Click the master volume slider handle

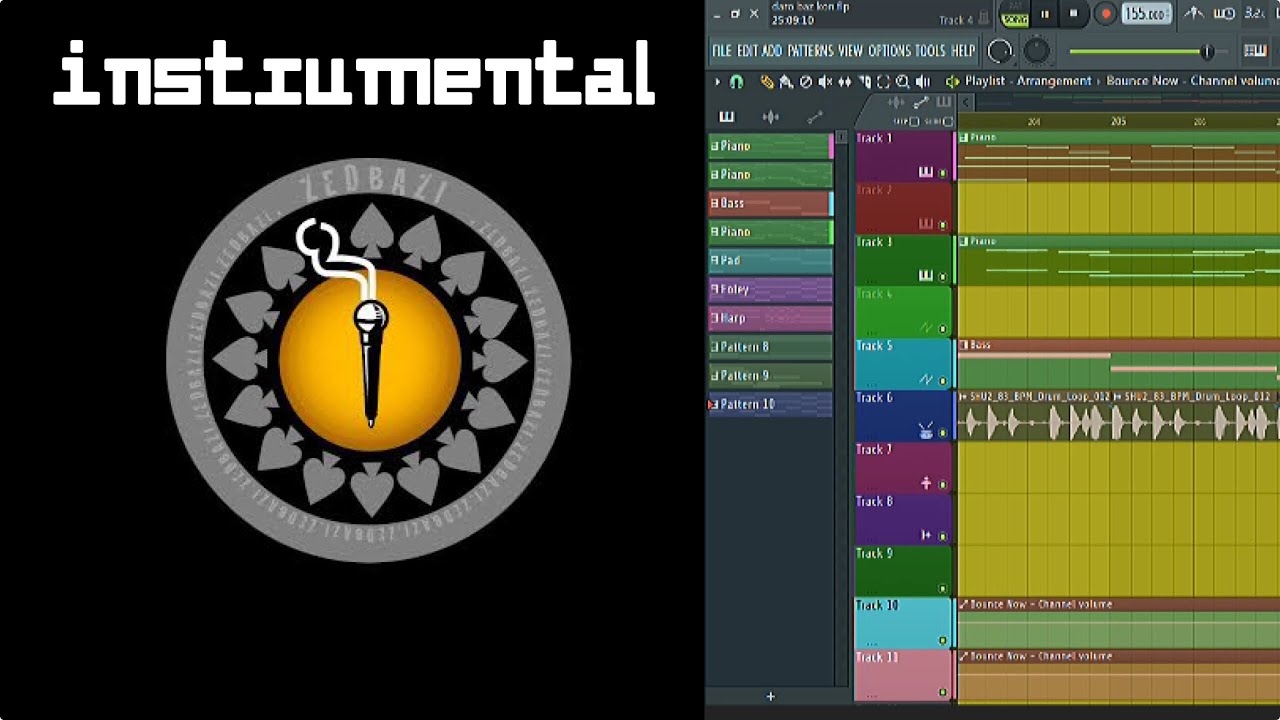coord(1207,51)
